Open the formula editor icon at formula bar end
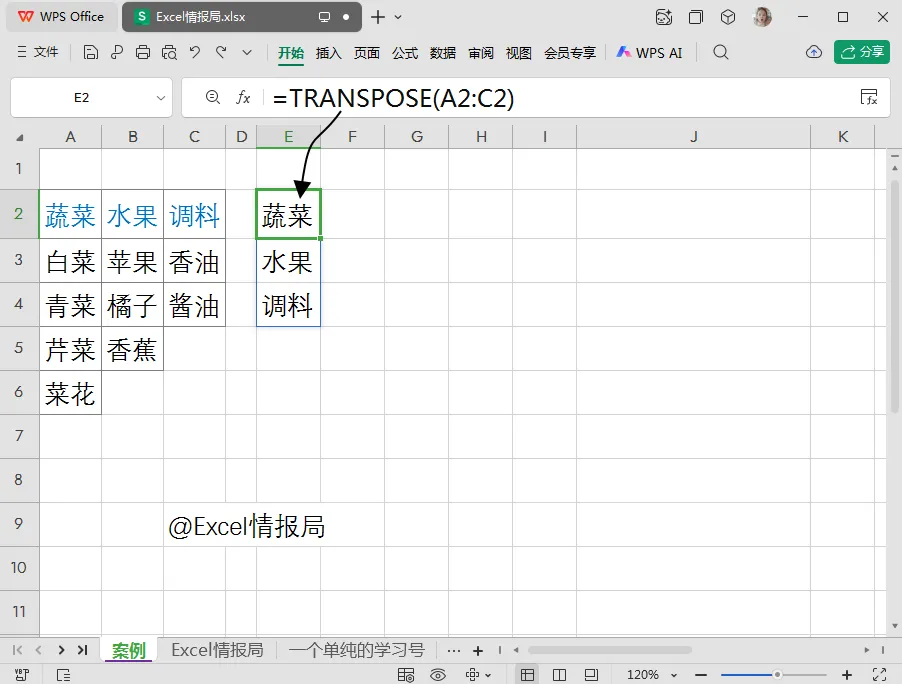This screenshot has height=684, width=902. (x=869, y=97)
